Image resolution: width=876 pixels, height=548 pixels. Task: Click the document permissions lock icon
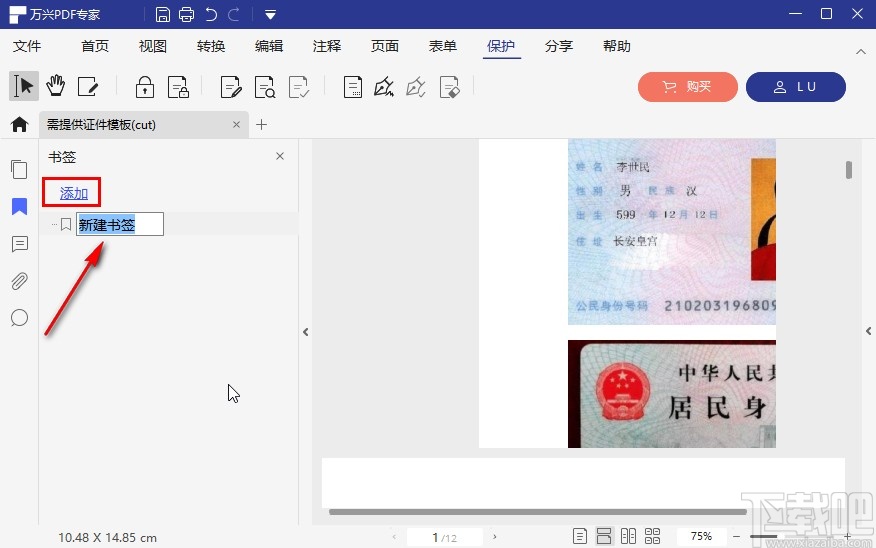[x=178, y=87]
